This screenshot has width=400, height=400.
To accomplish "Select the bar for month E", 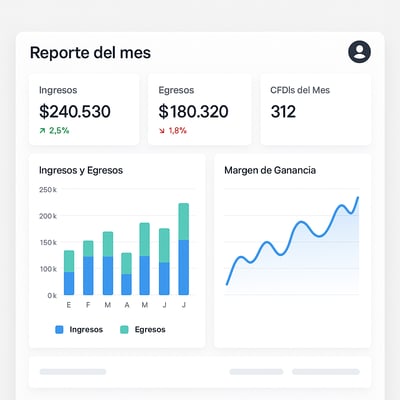I will [x=69, y=273].
